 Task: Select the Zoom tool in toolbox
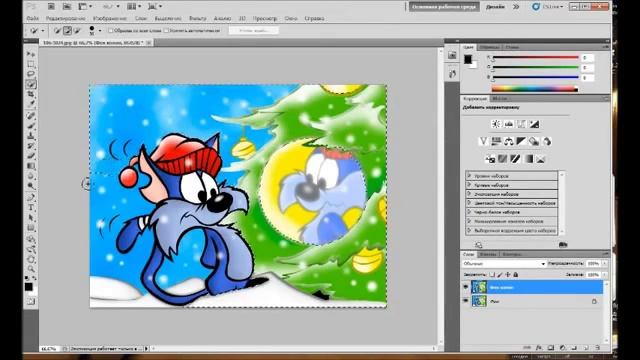31,269
